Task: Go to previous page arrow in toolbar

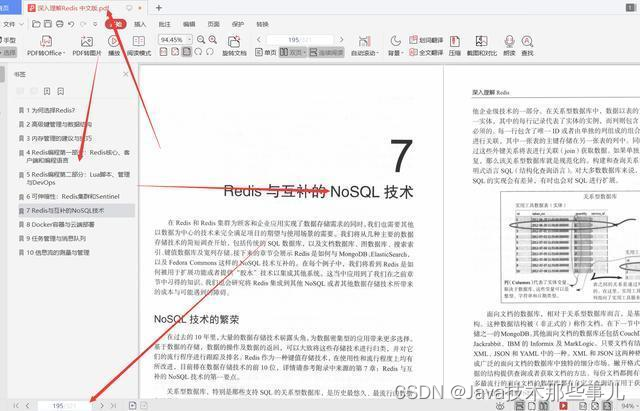Action: click(x=259, y=40)
